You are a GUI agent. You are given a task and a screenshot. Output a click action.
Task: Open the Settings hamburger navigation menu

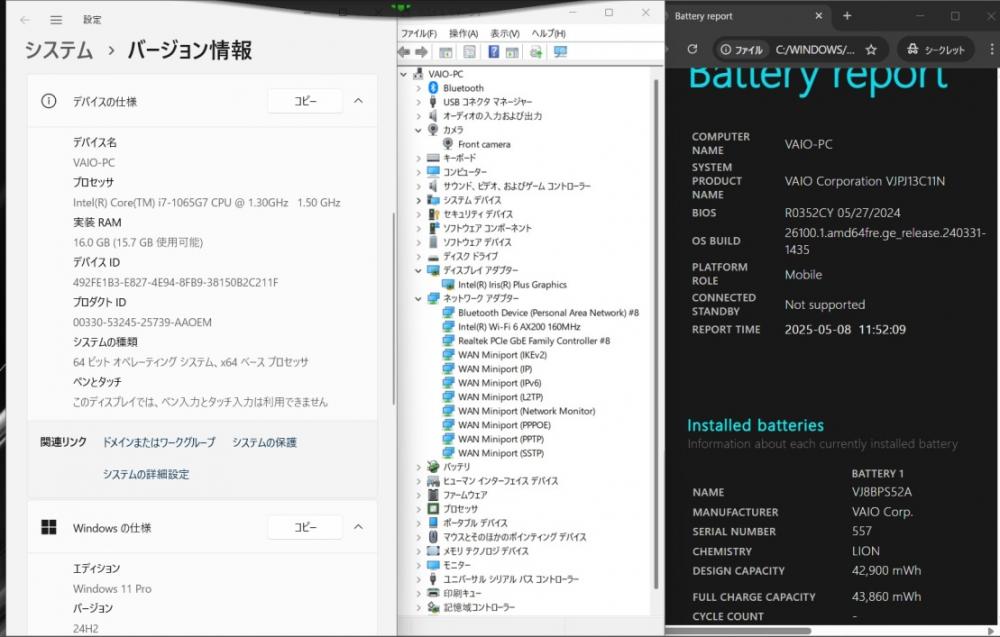click(x=56, y=20)
